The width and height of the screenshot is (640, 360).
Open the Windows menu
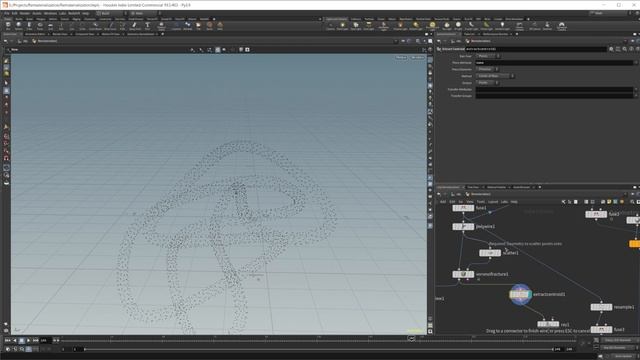(50, 13)
